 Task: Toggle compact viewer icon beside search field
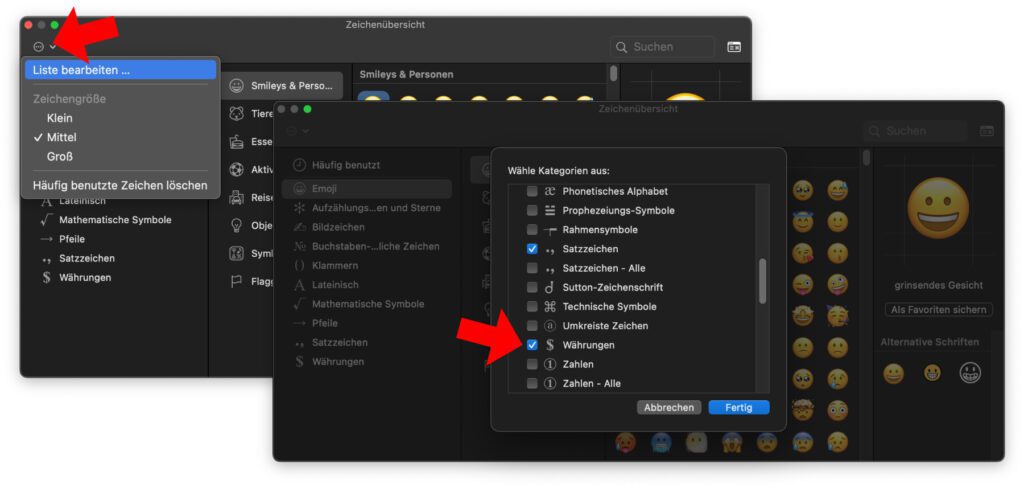coord(734,47)
